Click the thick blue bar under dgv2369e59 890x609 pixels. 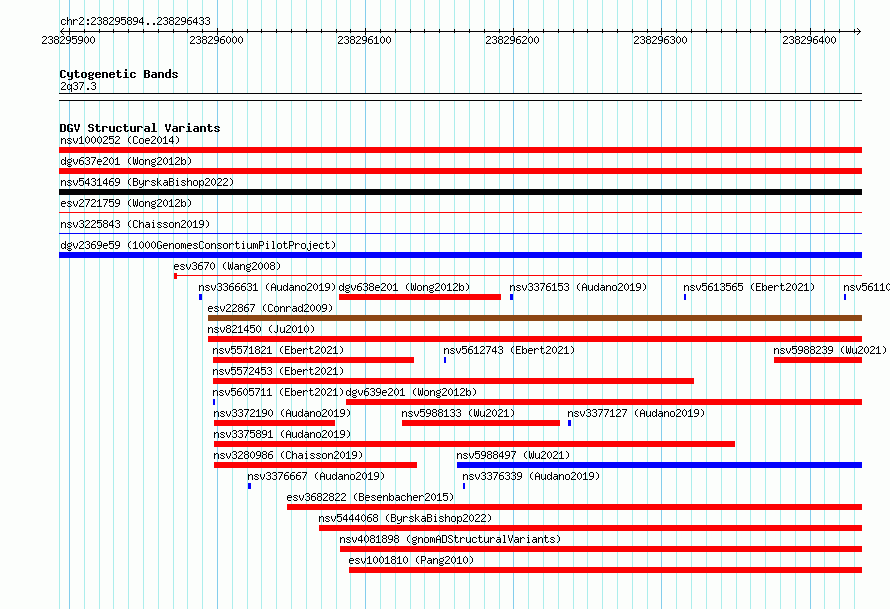point(460,255)
